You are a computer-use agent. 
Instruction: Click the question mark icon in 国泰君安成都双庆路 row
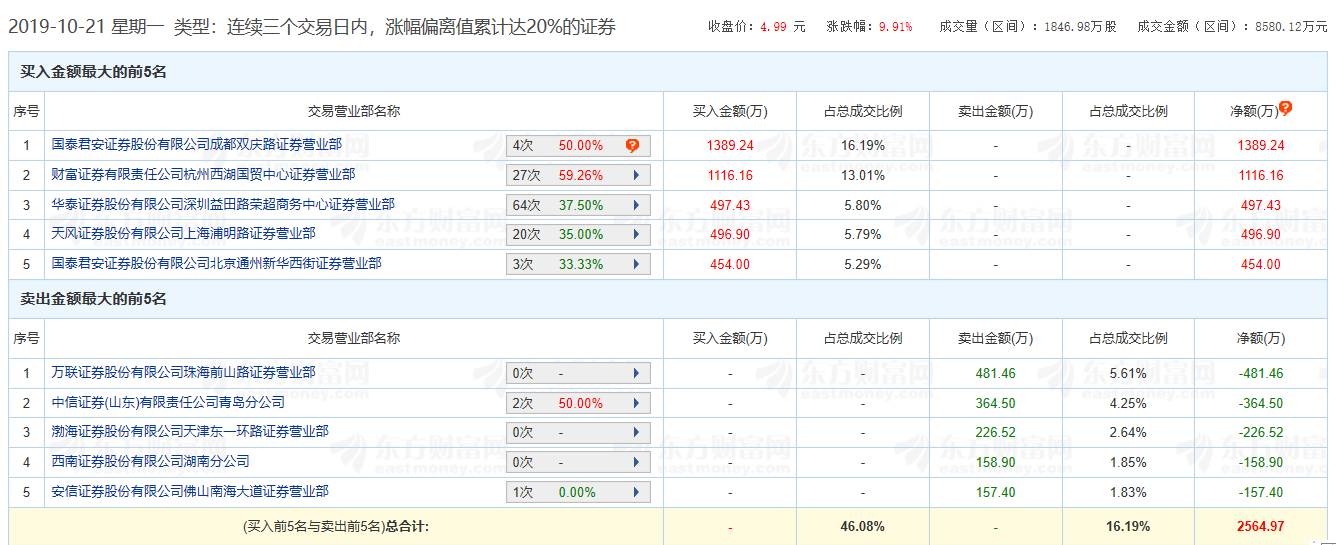tap(632, 146)
